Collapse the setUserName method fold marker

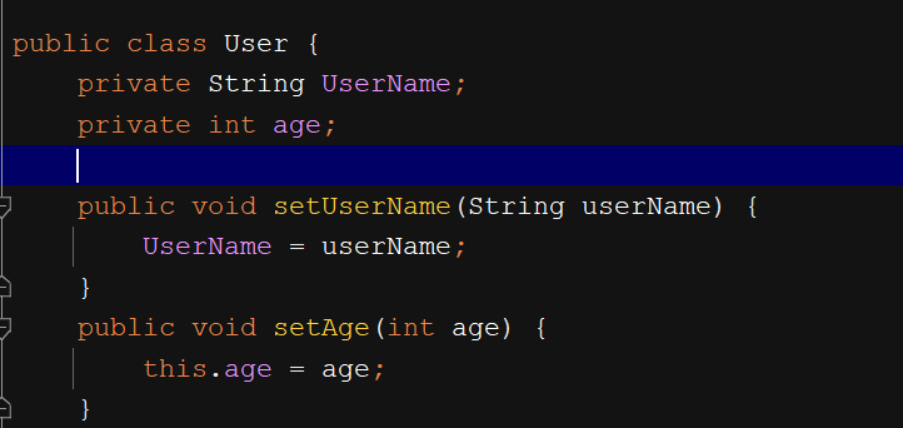[5, 206]
